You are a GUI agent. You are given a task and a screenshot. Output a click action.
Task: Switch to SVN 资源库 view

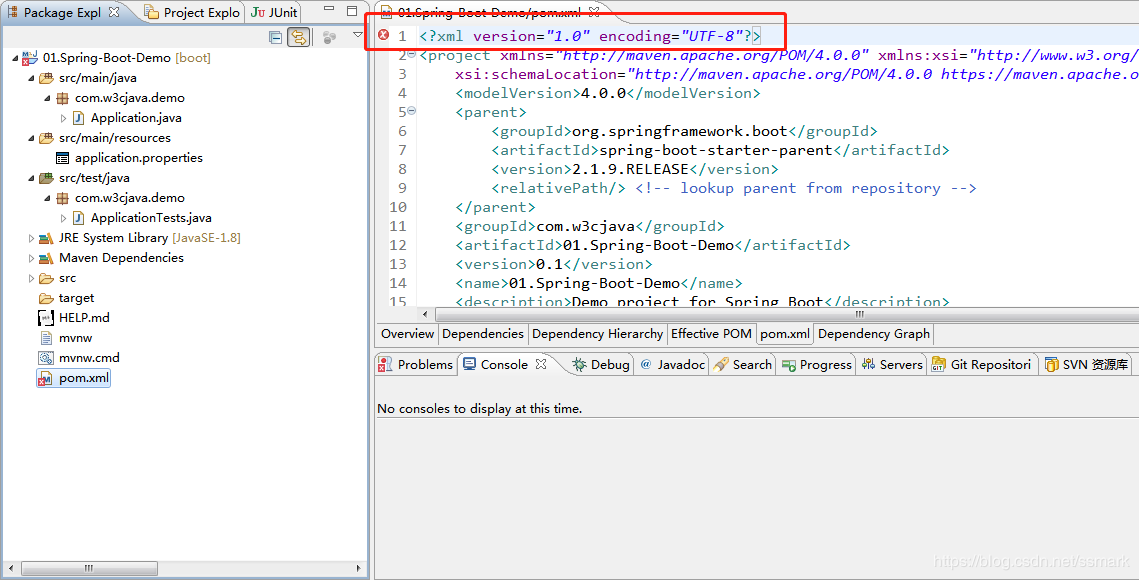1086,365
